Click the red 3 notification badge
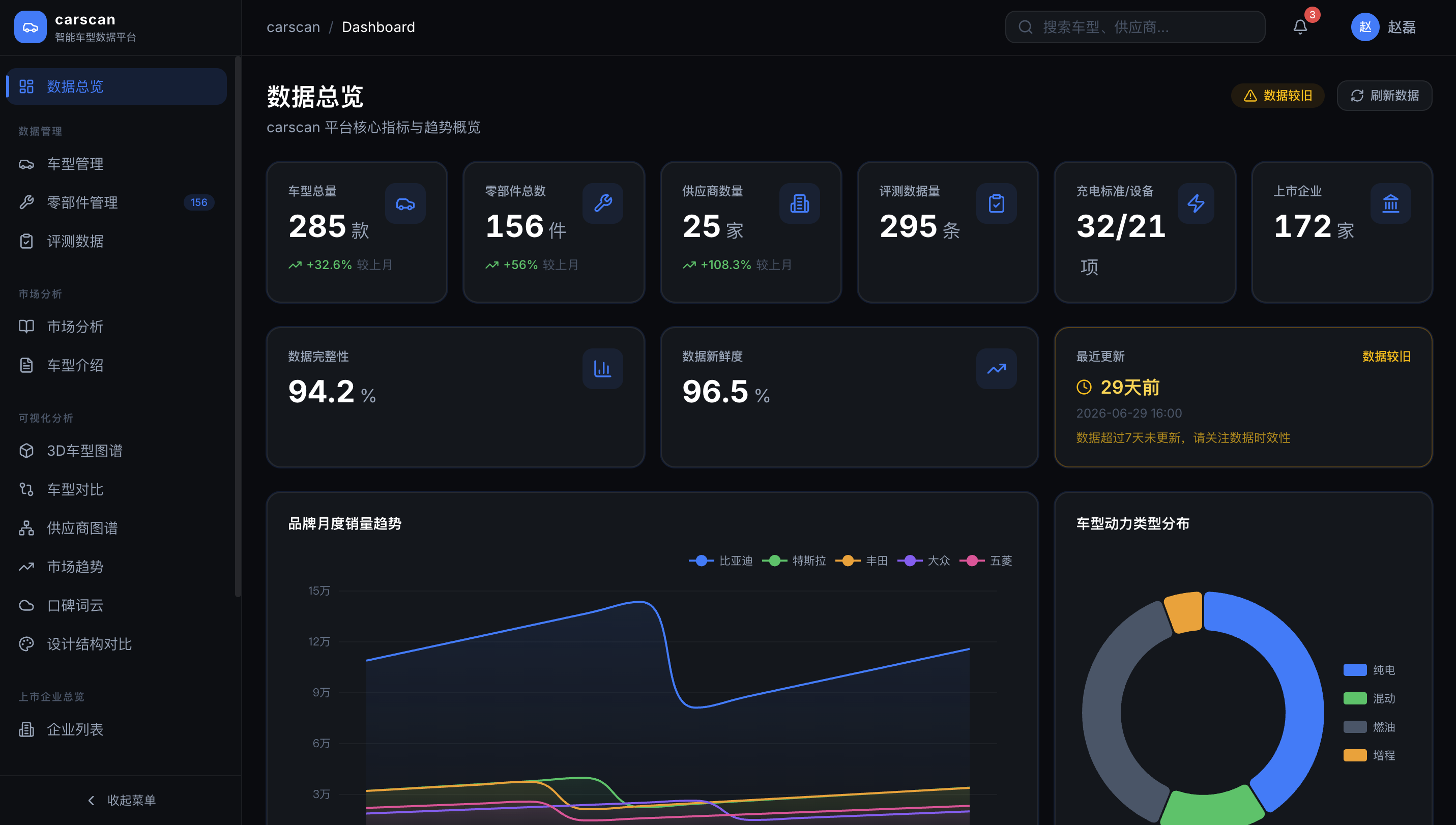 (x=1312, y=15)
